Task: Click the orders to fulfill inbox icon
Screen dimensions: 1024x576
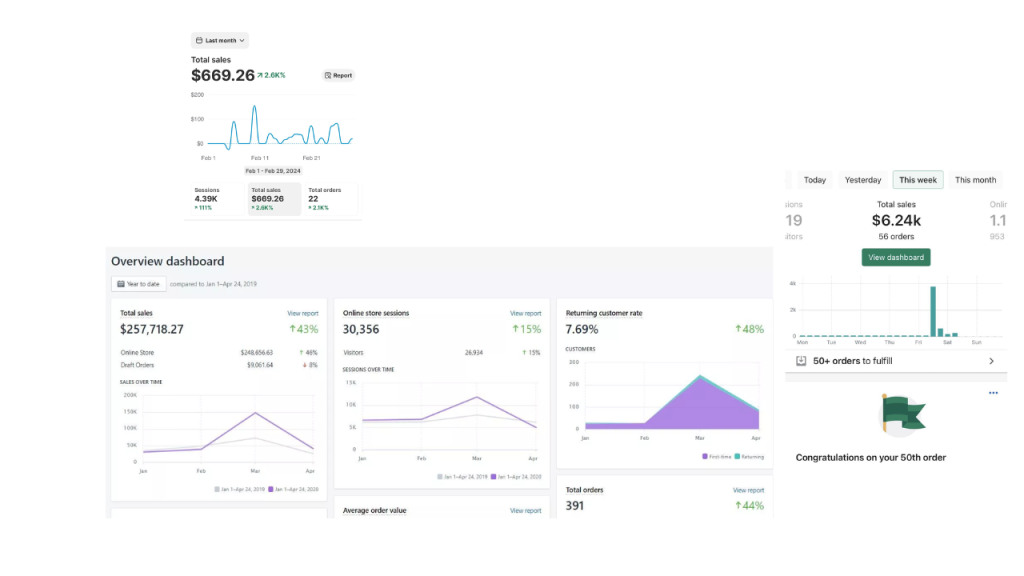Action: [x=801, y=361]
